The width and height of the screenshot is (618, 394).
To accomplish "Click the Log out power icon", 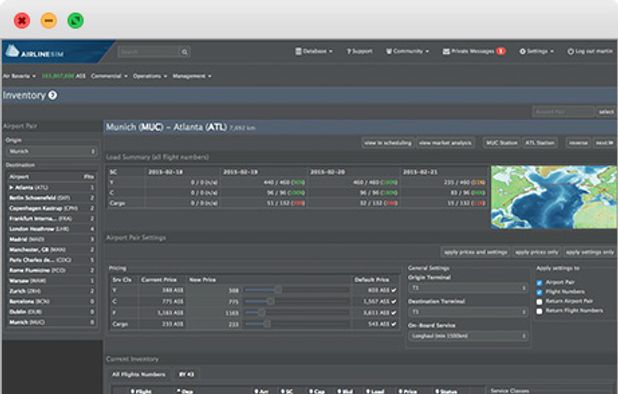I will (570, 51).
